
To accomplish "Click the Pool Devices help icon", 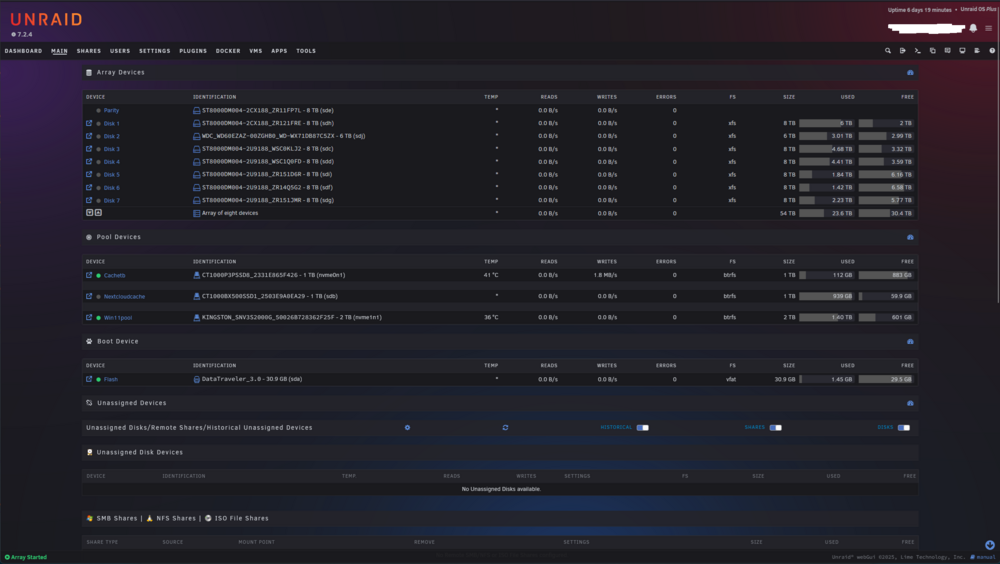I will pos(910,237).
